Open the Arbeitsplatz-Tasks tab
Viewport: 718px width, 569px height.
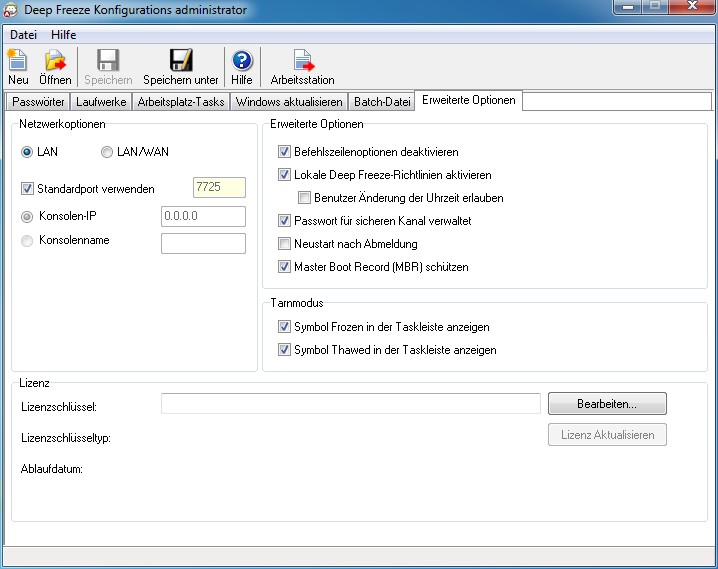(181, 102)
